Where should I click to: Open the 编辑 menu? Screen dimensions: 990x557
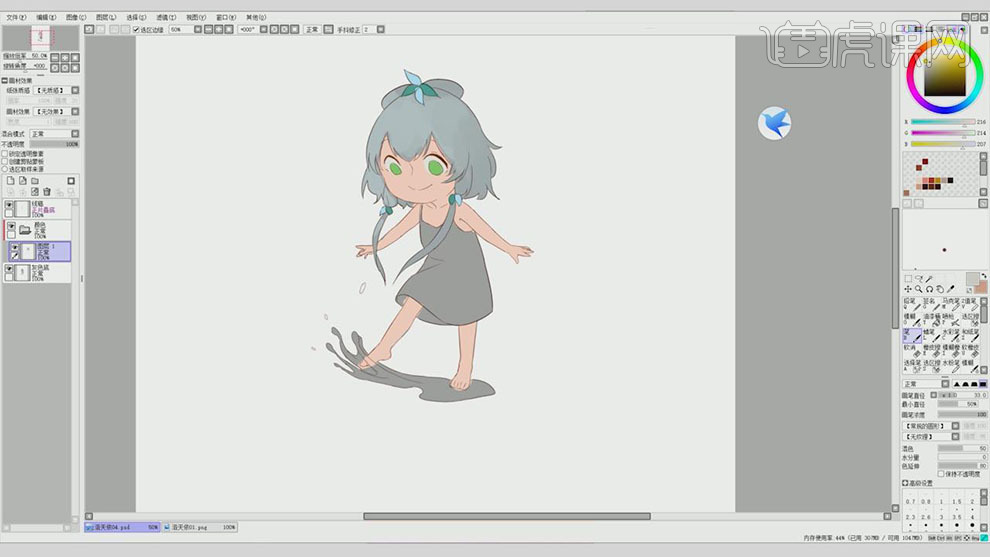(x=46, y=18)
